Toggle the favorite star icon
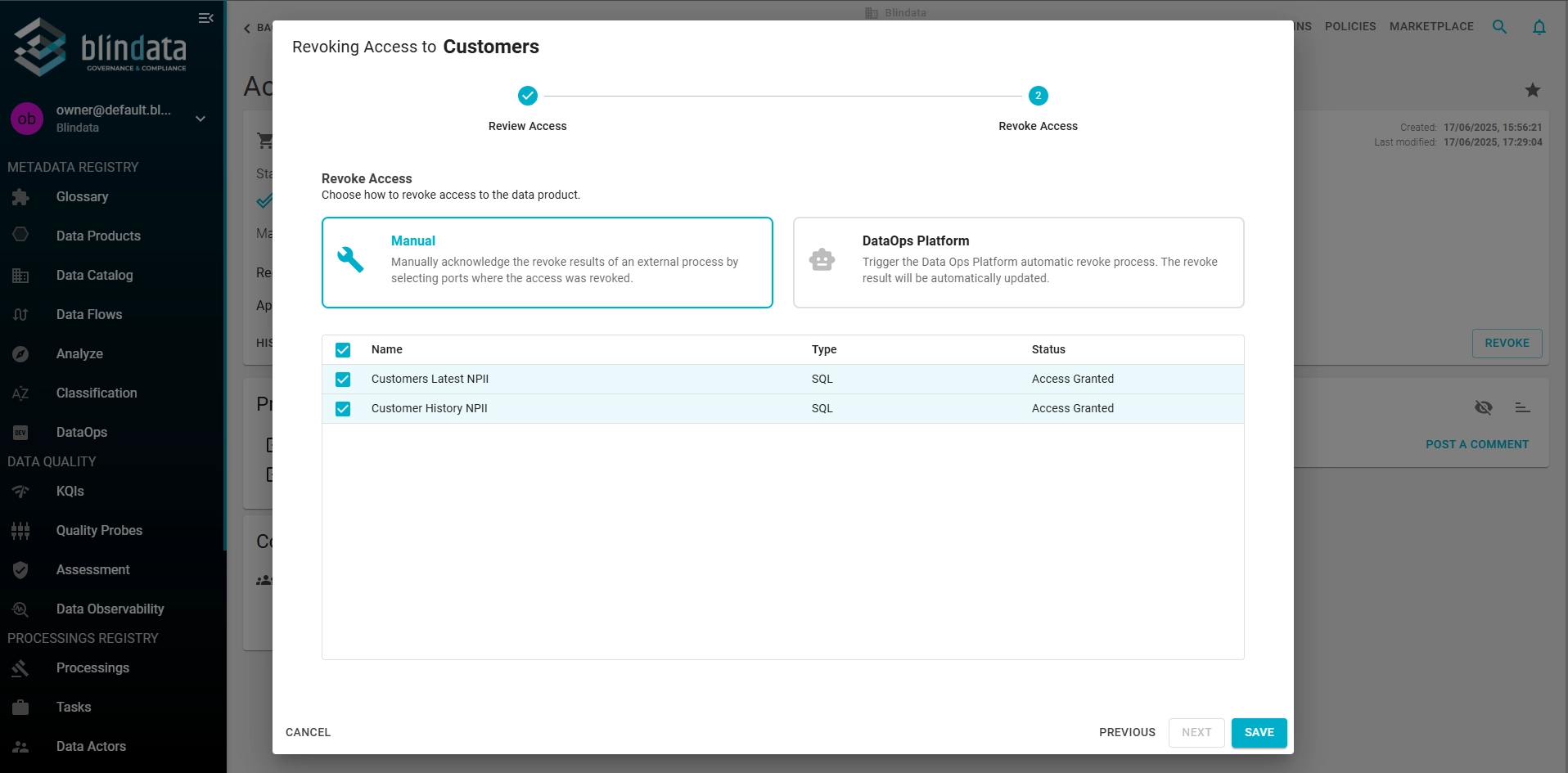 (x=1533, y=90)
